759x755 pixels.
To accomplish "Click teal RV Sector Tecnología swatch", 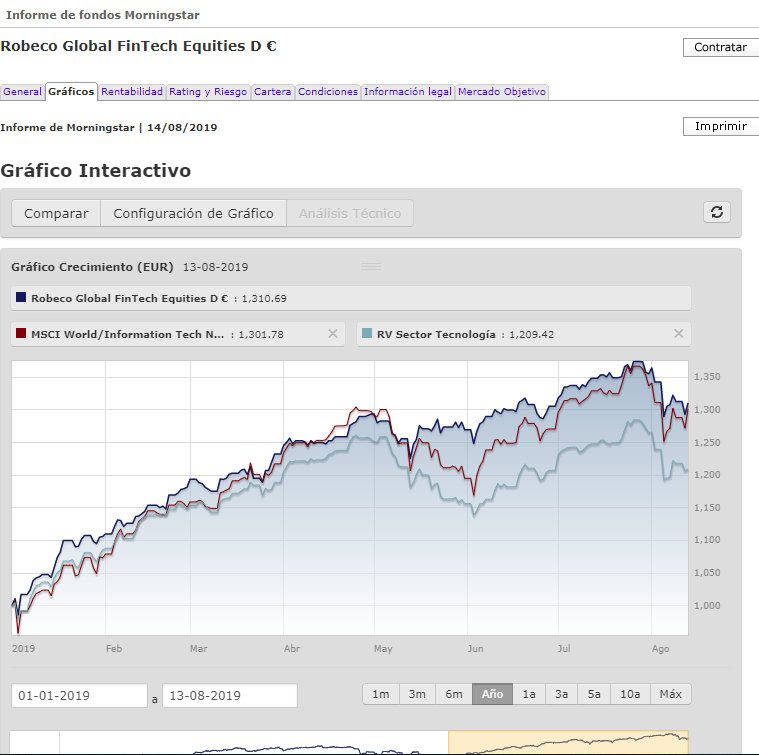I will 367,333.
